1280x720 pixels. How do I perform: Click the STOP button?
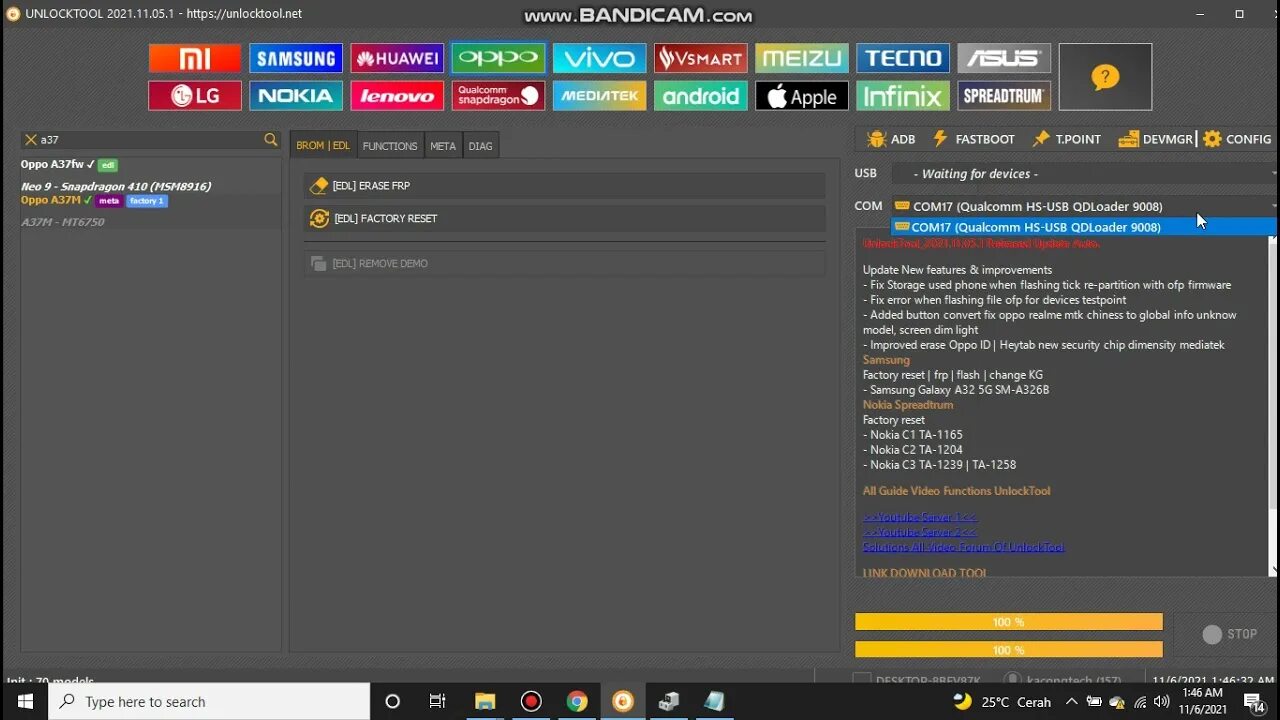click(1230, 634)
